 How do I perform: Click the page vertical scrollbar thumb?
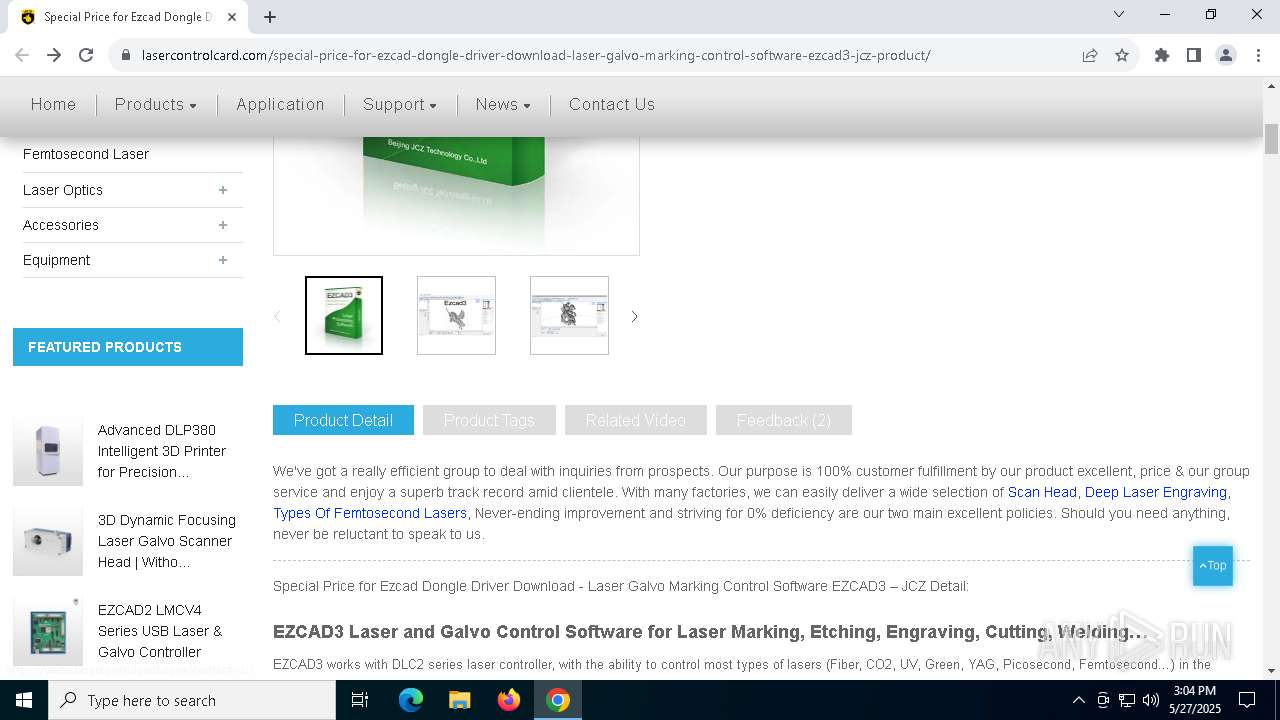pyautogui.click(x=1272, y=139)
